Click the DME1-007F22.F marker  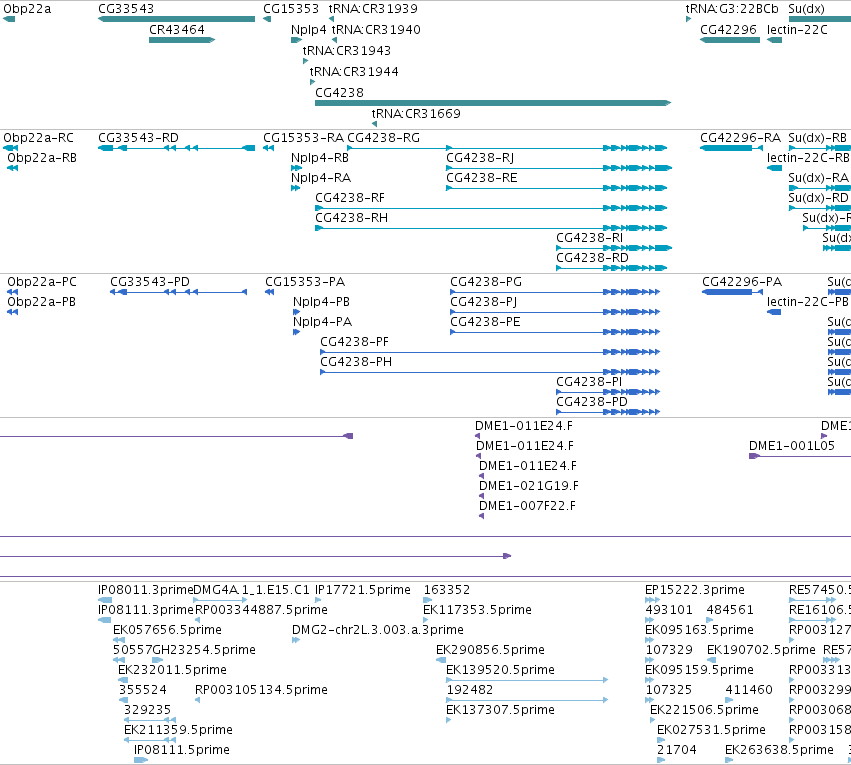(481, 516)
